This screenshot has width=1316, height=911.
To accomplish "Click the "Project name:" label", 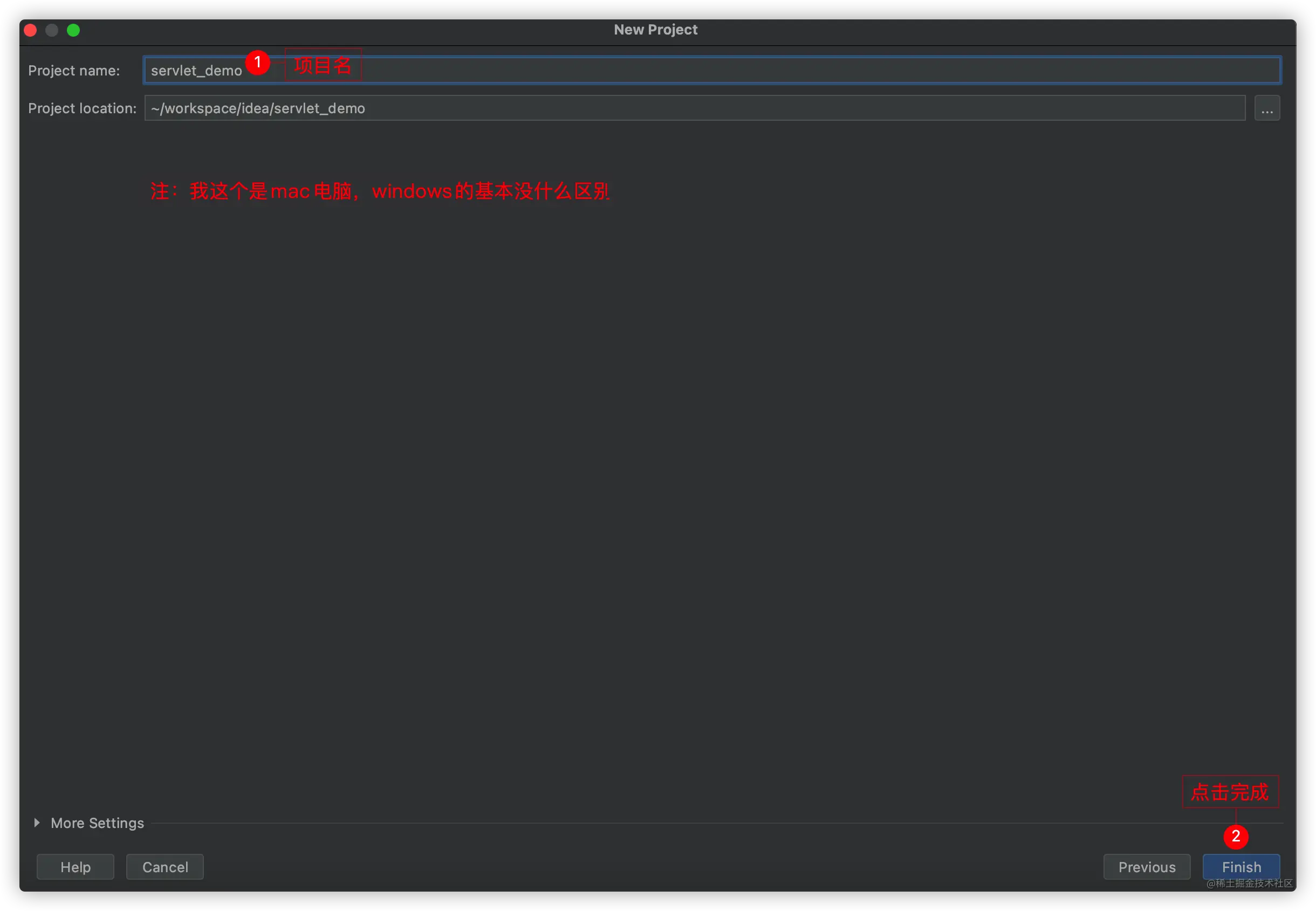I will pos(74,70).
